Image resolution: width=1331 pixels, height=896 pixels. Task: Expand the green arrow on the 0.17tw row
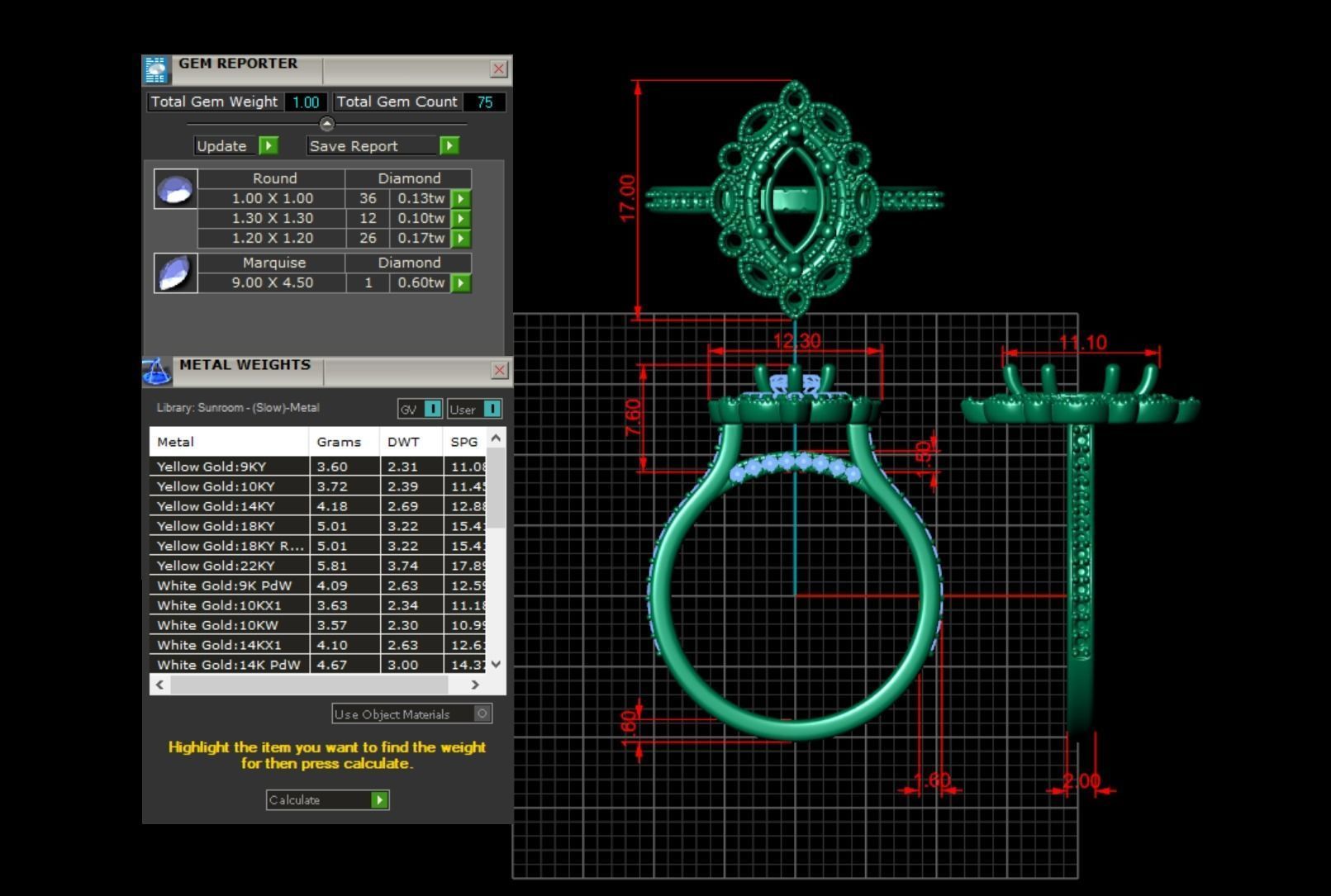462,238
